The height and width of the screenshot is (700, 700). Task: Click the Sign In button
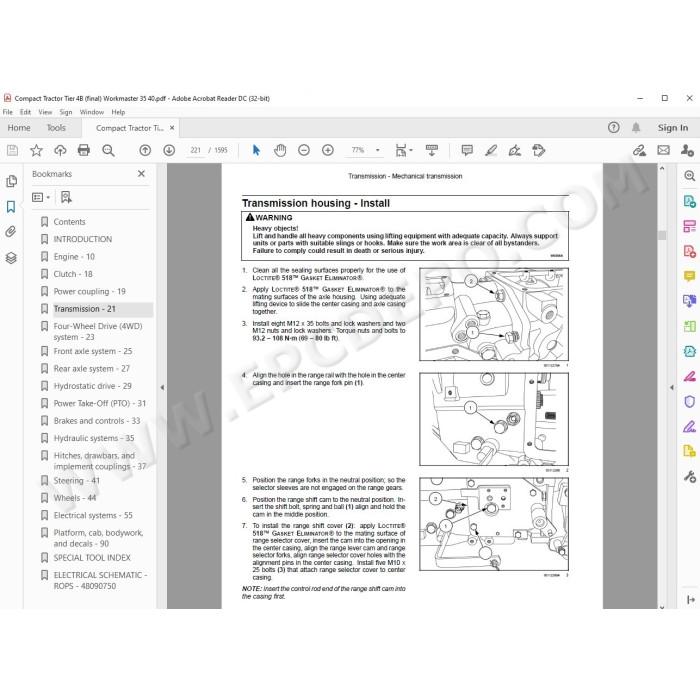point(672,128)
